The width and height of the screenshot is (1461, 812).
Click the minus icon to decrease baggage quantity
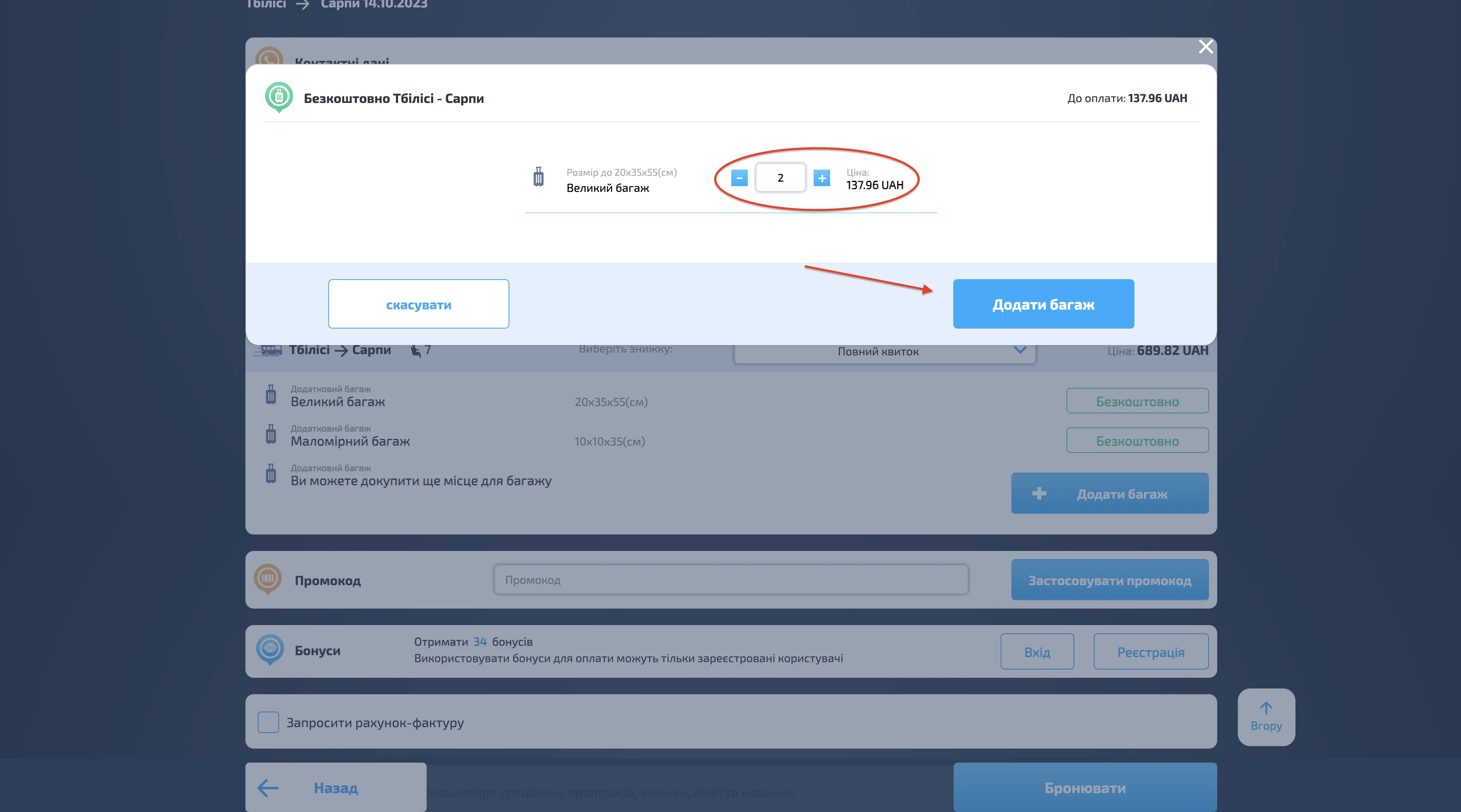click(739, 178)
